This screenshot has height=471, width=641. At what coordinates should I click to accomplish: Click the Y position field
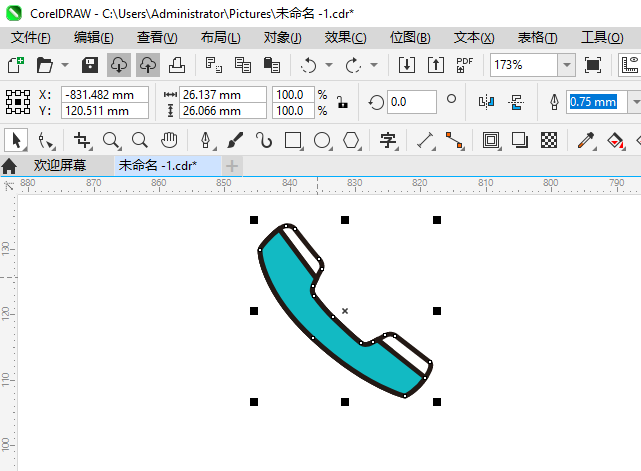[105, 111]
